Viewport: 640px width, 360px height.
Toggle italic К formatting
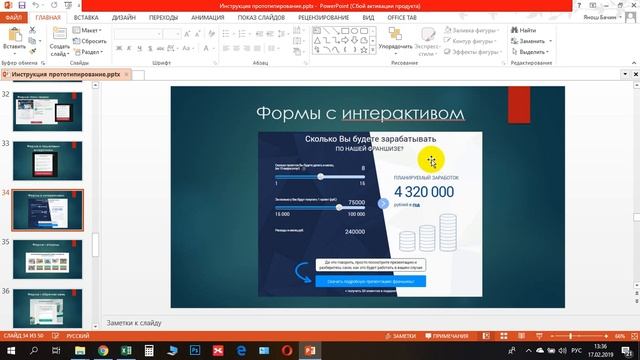129,48
